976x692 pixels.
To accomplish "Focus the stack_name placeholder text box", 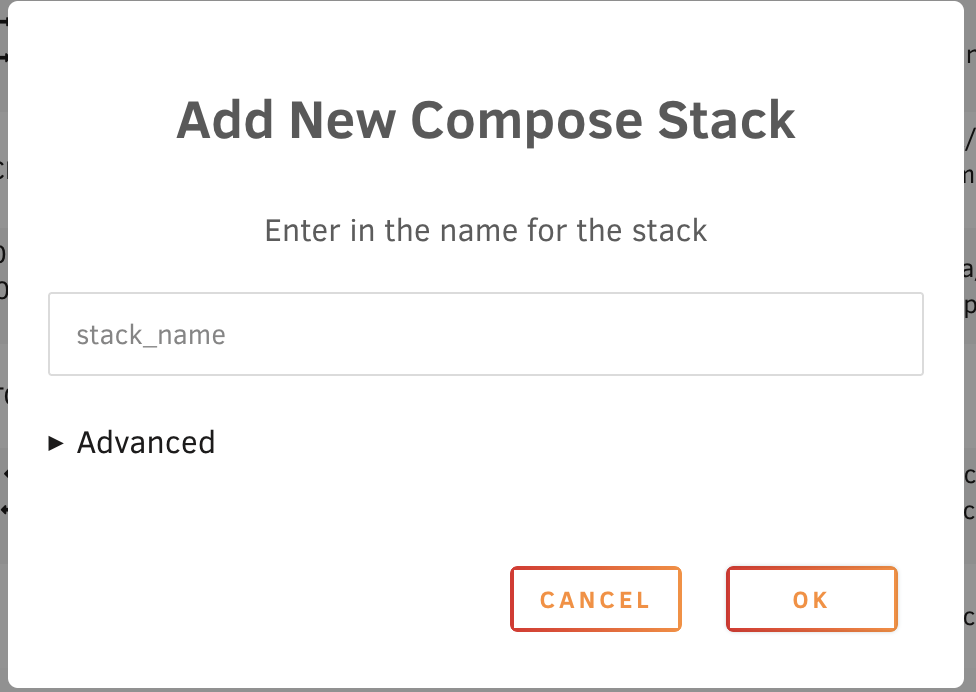I will [485, 334].
